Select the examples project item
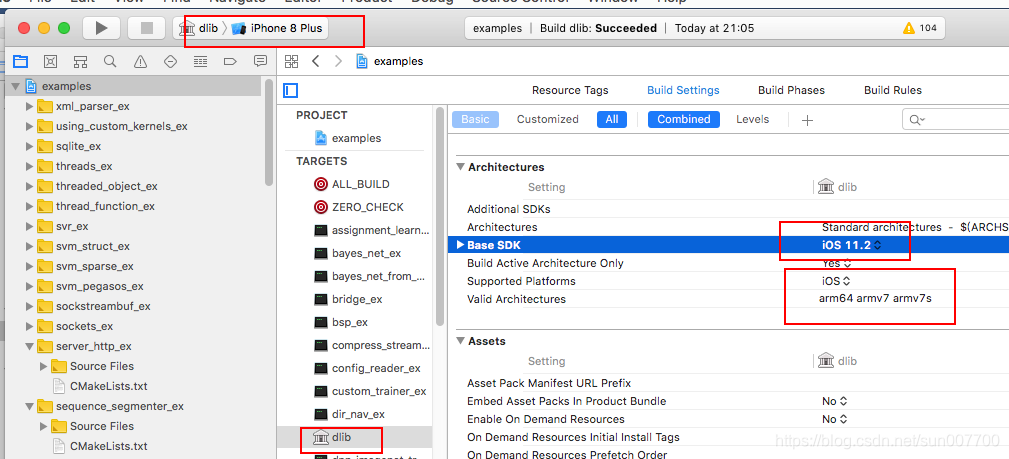 [x=348, y=138]
